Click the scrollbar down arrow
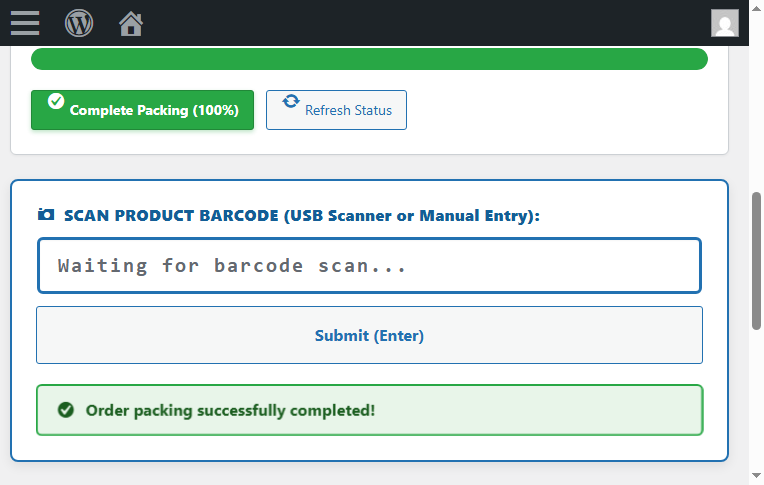Screen dimensions: 764x485 pyautogui.click(x=756, y=475)
